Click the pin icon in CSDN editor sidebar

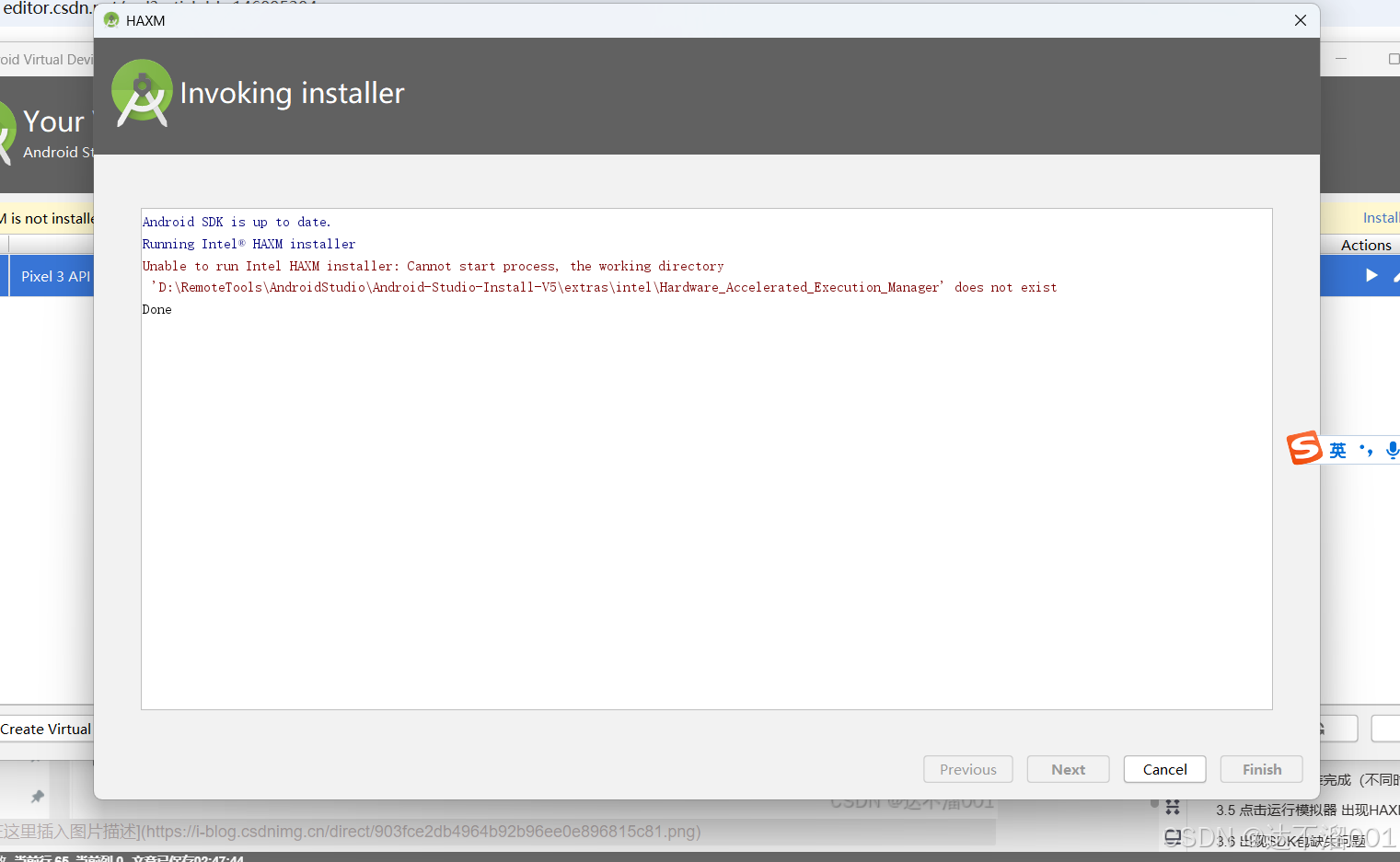tap(37, 797)
